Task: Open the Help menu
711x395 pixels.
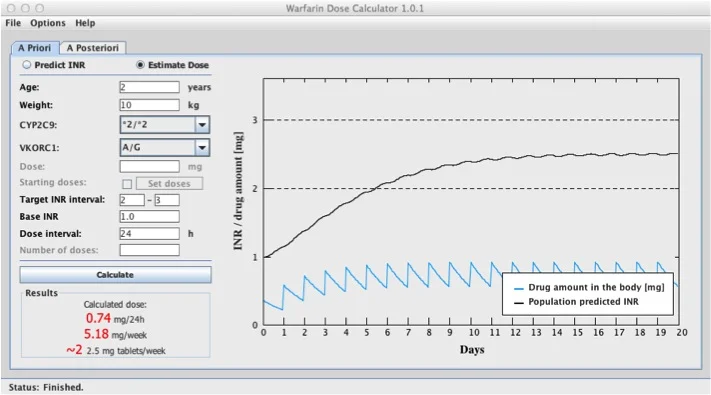Action: coord(85,23)
